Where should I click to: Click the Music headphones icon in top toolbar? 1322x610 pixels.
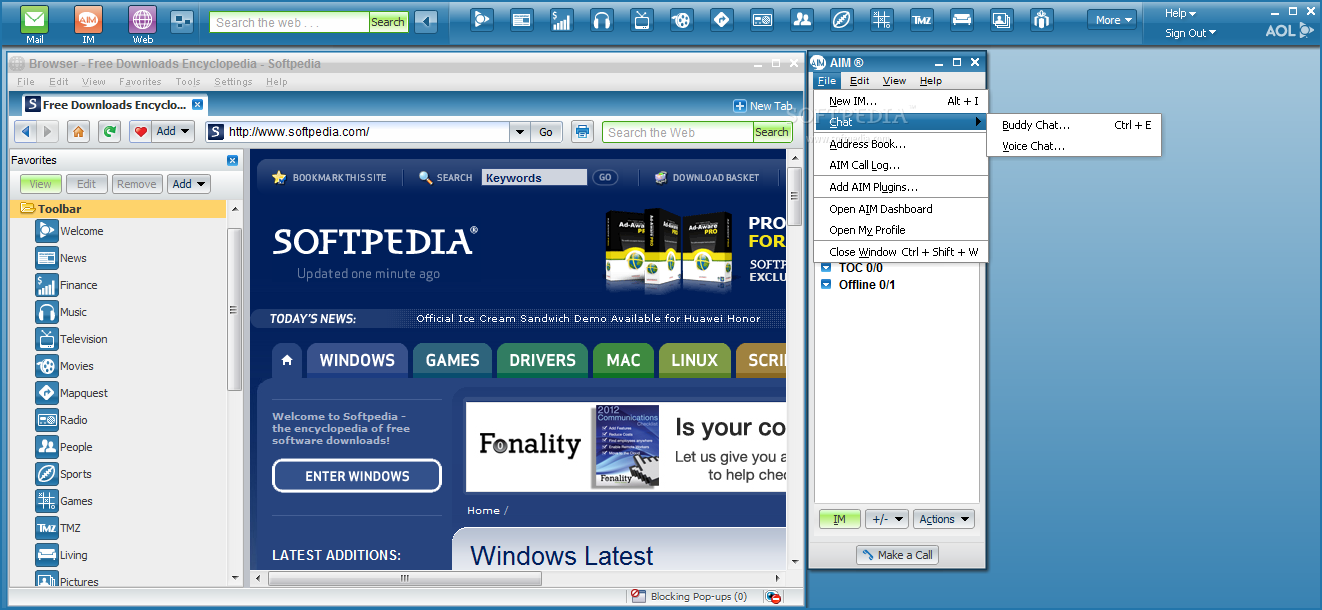coord(601,19)
